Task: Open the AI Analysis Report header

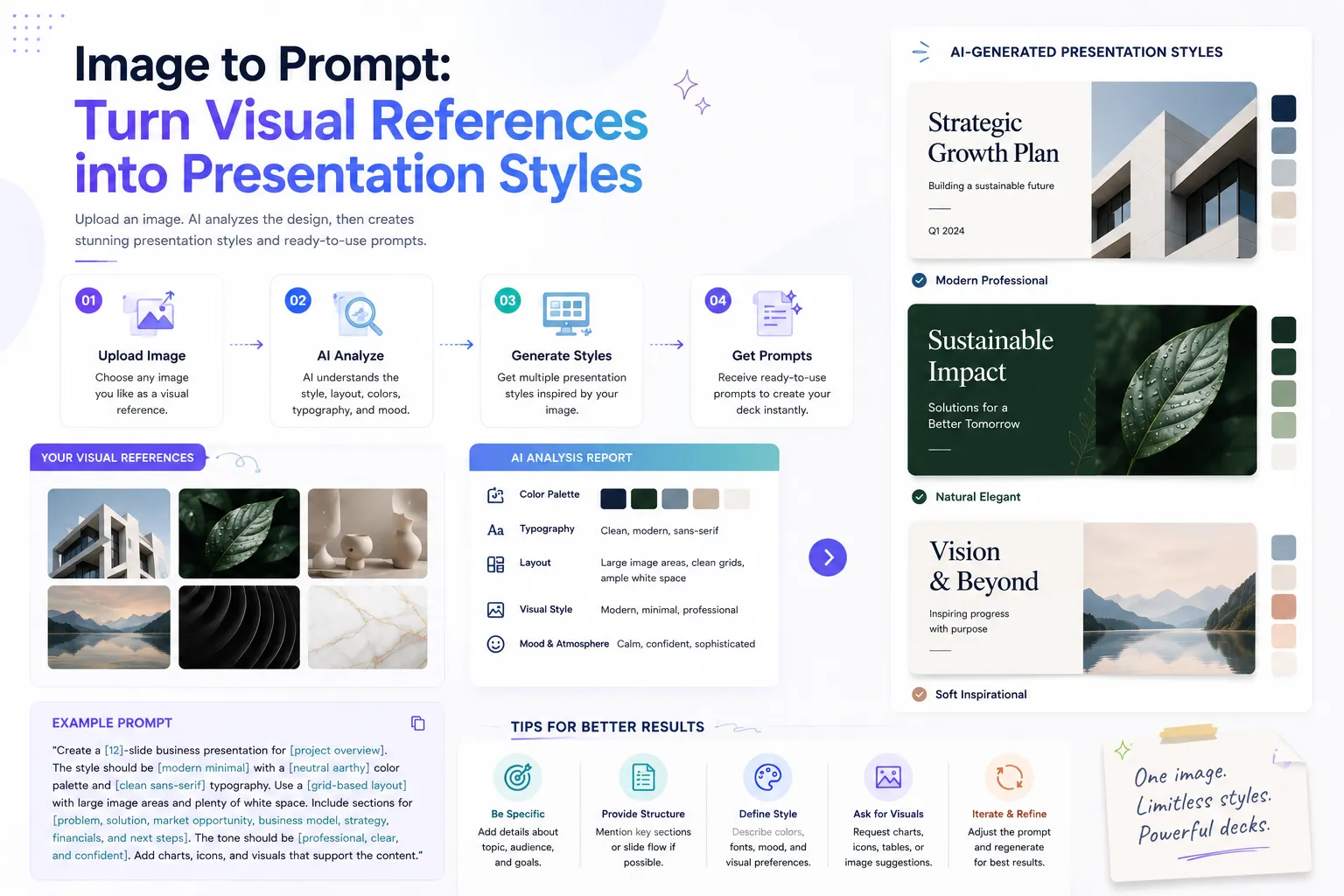Action: pyautogui.click(x=624, y=458)
